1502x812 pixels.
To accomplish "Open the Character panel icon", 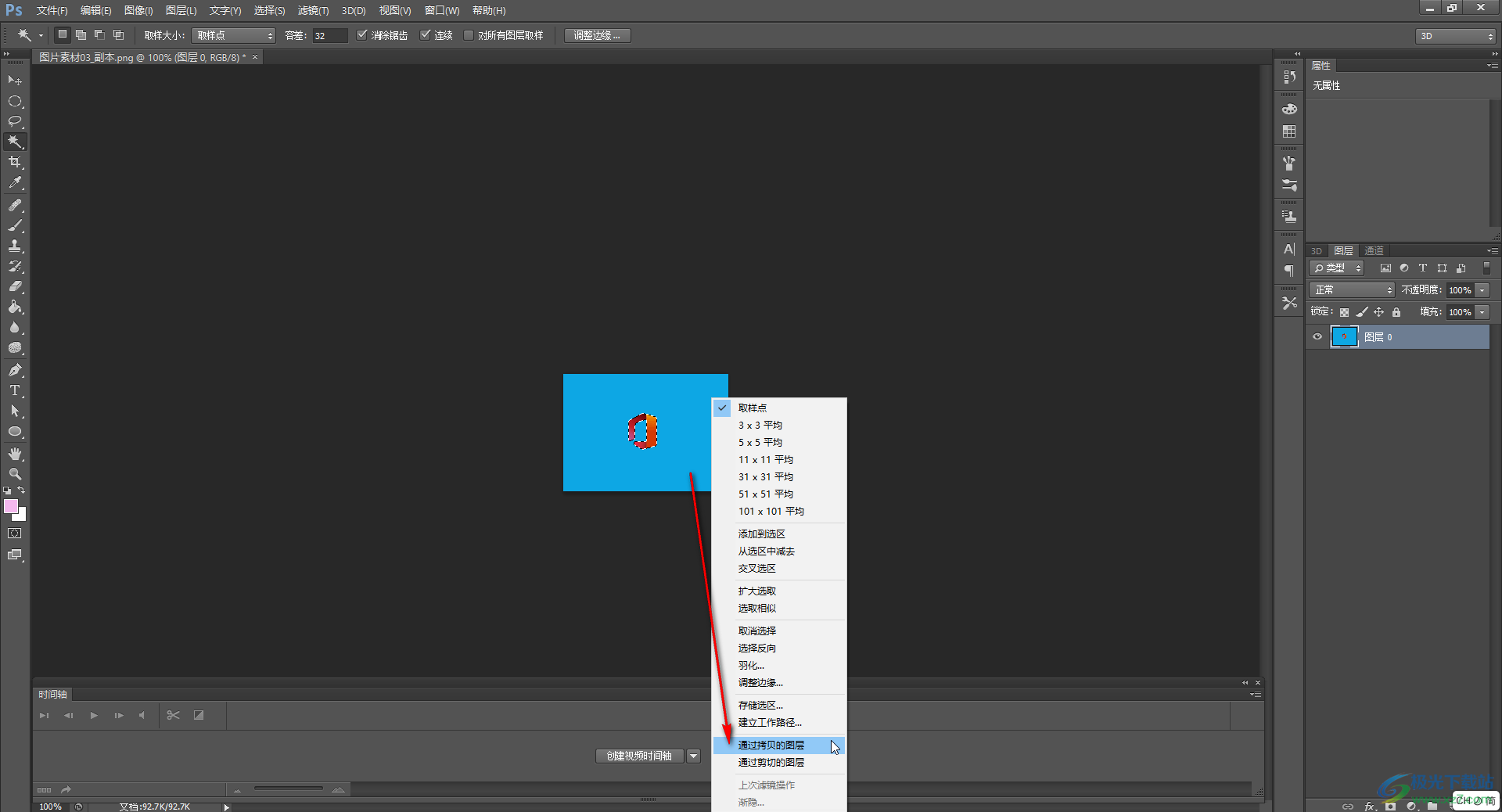I will pyautogui.click(x=1289, y=249).
